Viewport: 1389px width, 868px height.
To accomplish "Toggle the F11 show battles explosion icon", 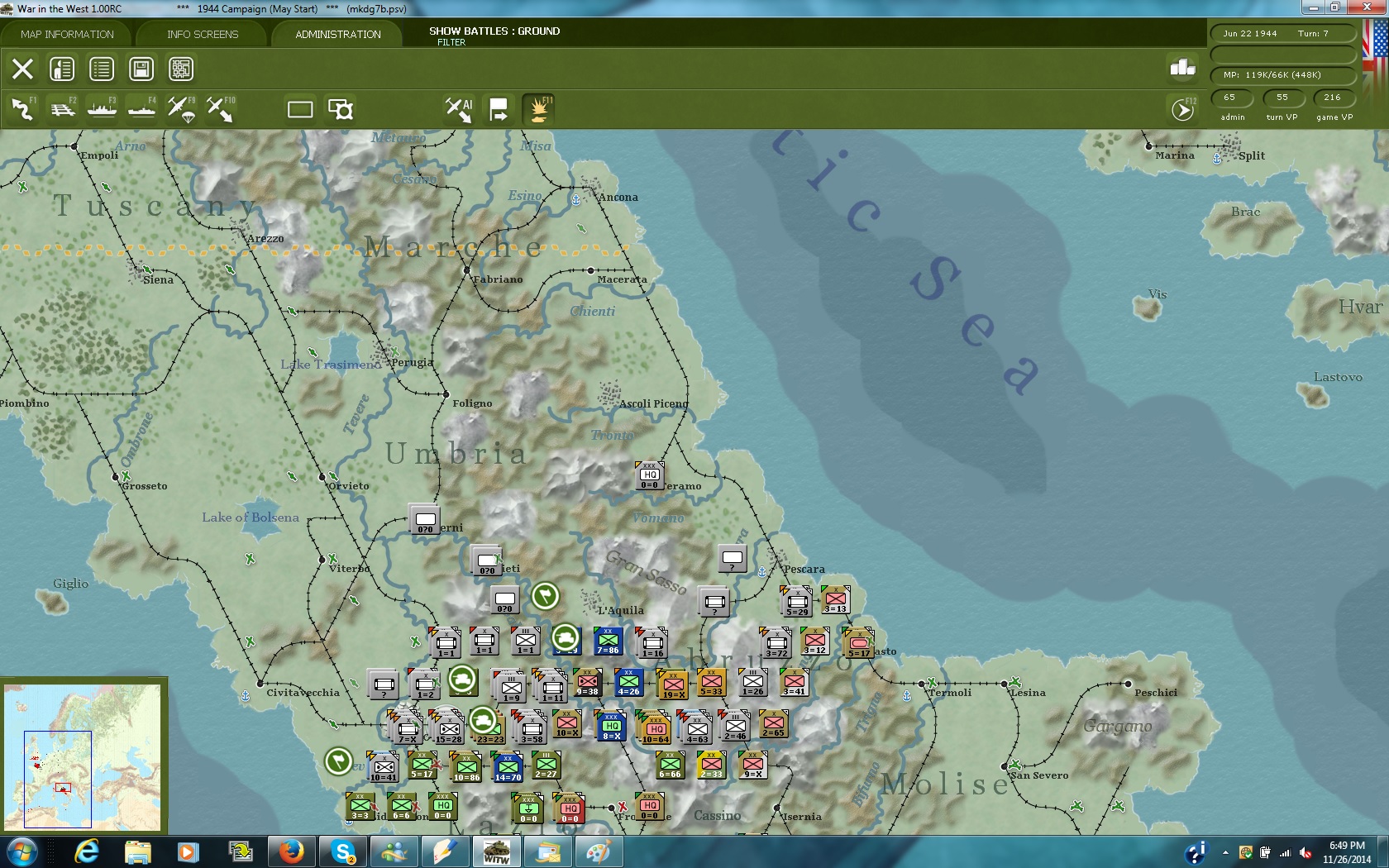I will pyautogui.click(x=539, y=109).
